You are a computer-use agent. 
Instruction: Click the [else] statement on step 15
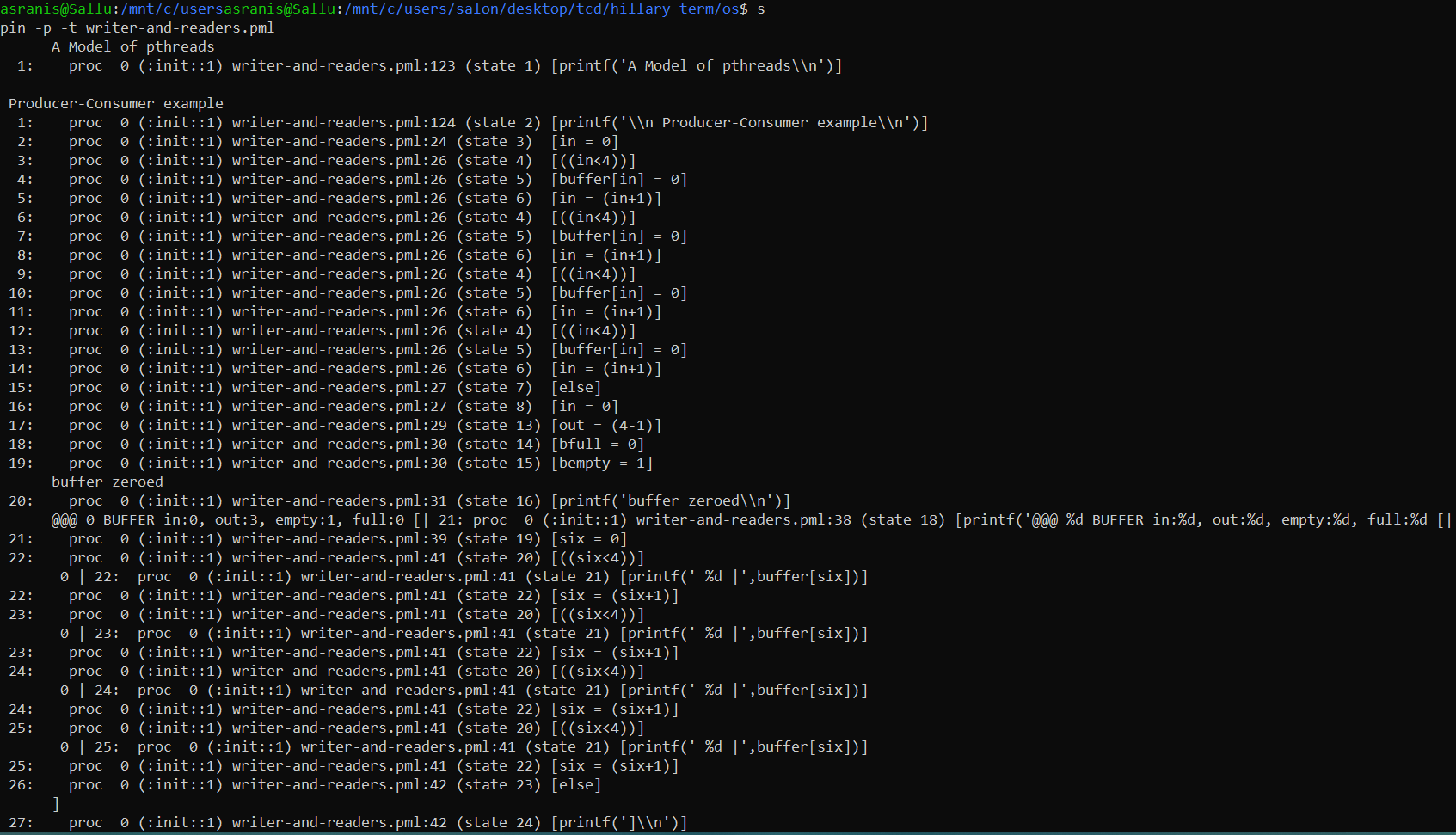coord(576,387)
